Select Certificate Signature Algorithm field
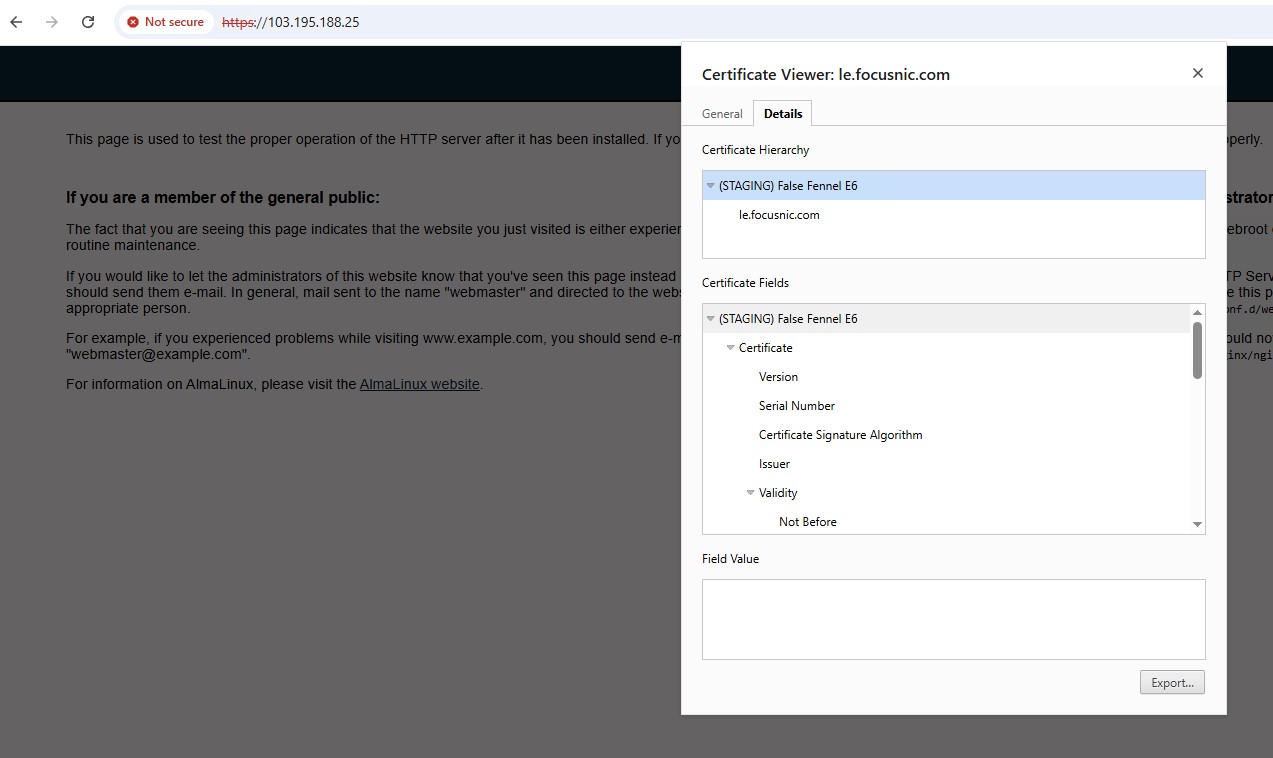 click(x=840, y=435)
